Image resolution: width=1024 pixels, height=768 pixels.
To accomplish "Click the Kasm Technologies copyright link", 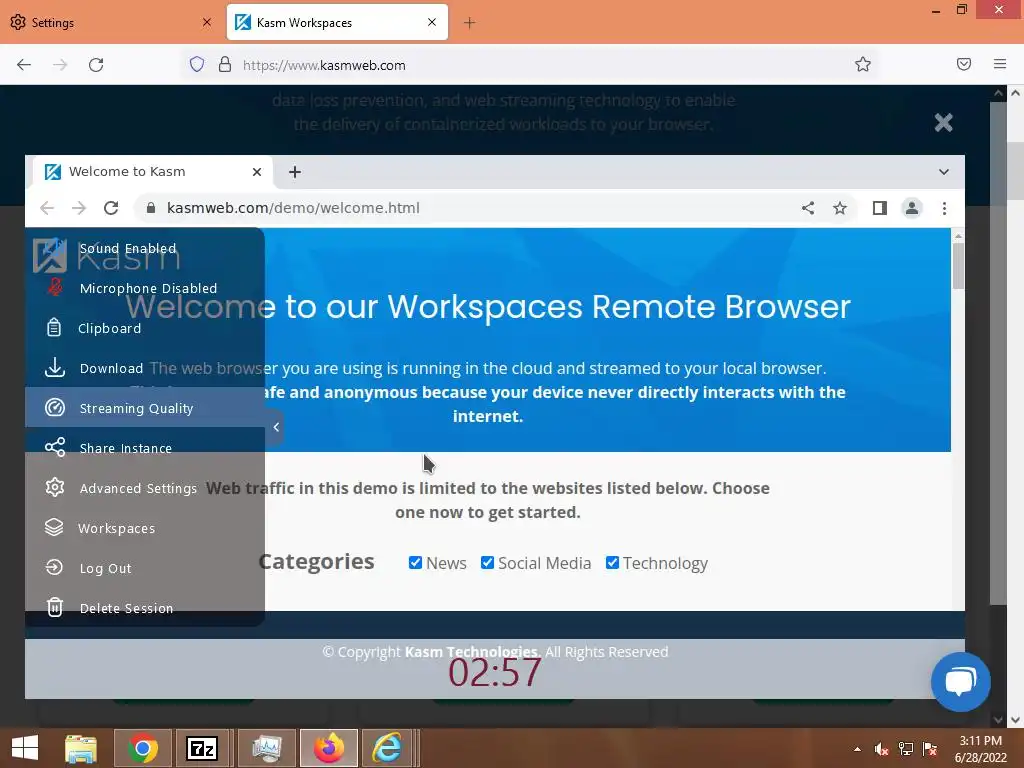I will pos(473,652).
